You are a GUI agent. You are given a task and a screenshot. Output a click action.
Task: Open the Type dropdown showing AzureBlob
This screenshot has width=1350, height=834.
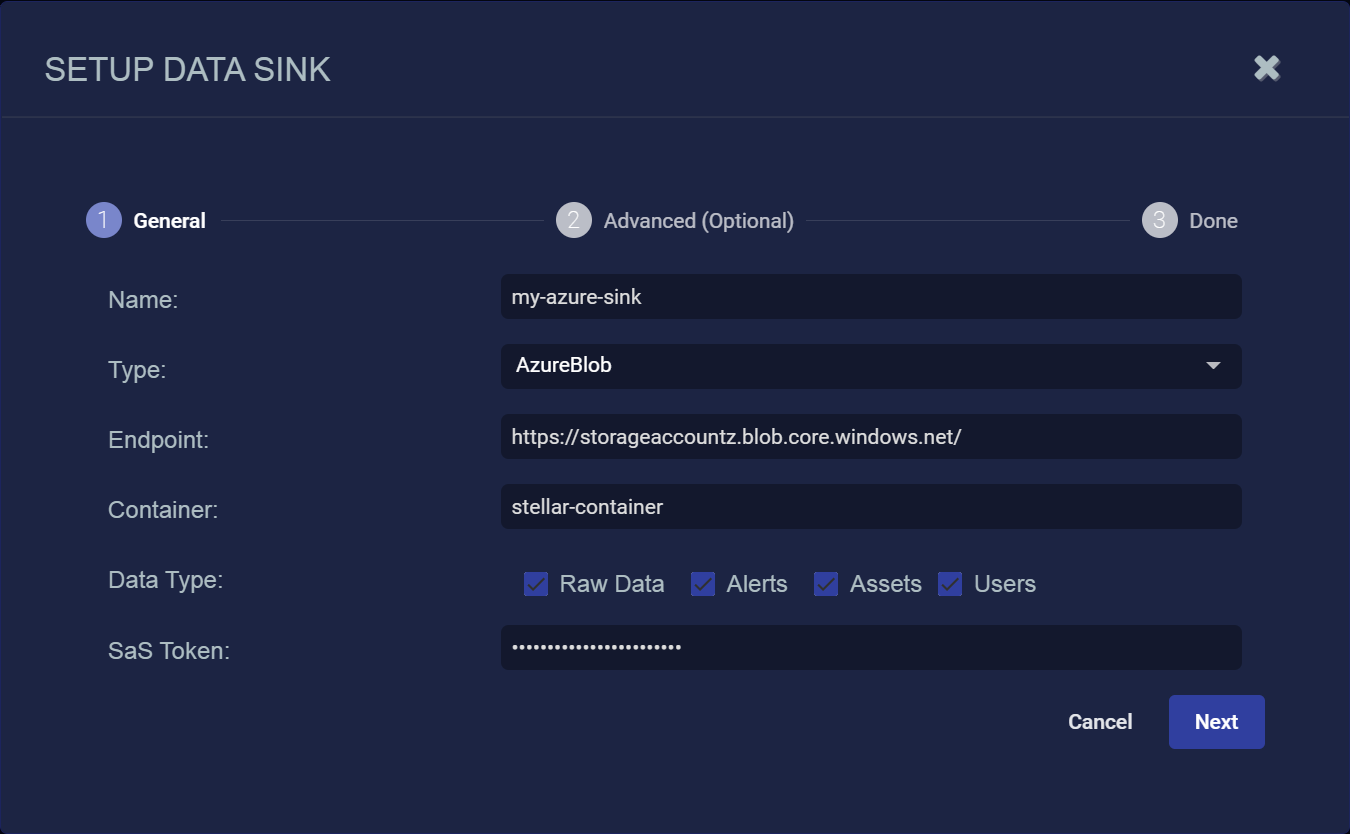click(x=871, y=366)
